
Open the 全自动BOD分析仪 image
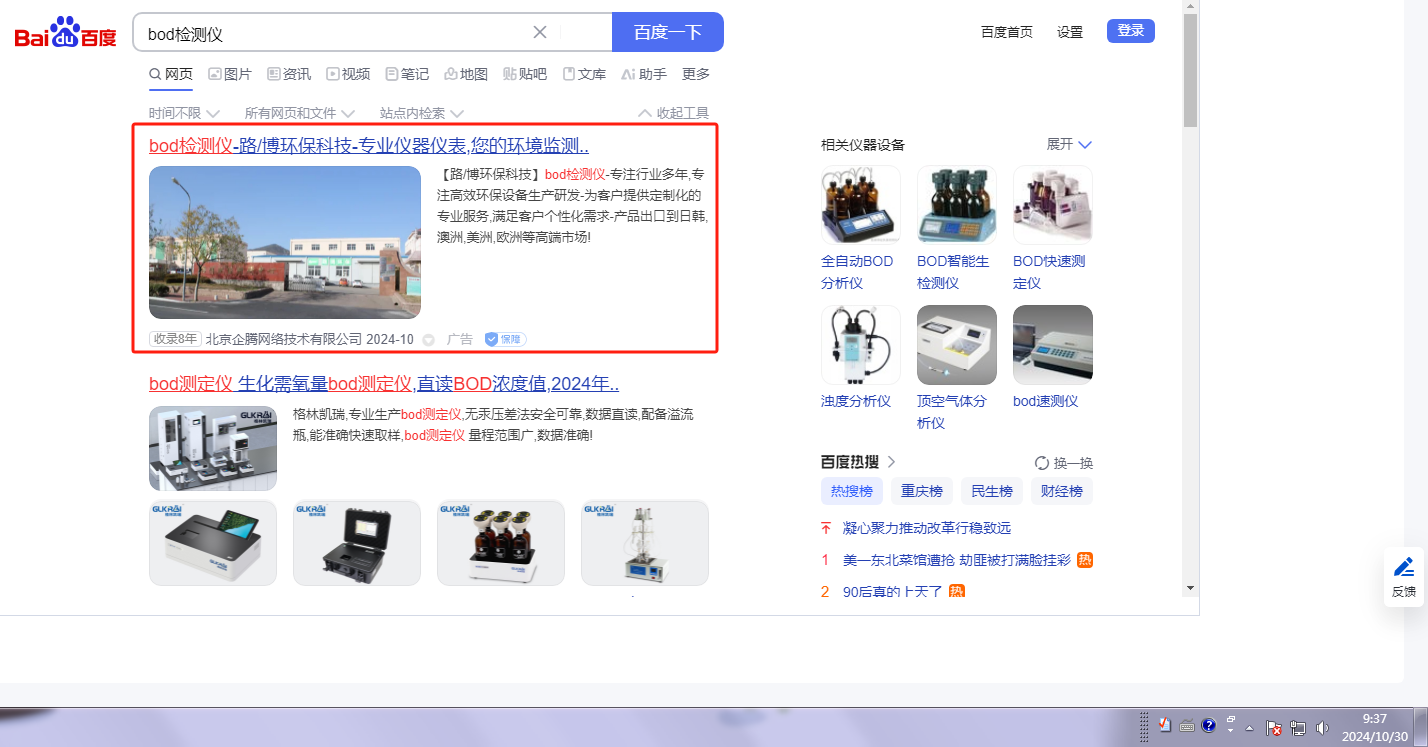pos(861,205)
